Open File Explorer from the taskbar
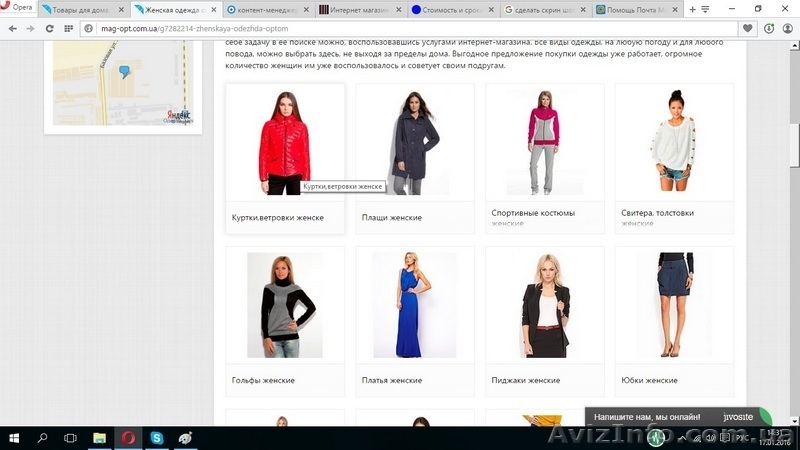 click(x=99, y=438)
